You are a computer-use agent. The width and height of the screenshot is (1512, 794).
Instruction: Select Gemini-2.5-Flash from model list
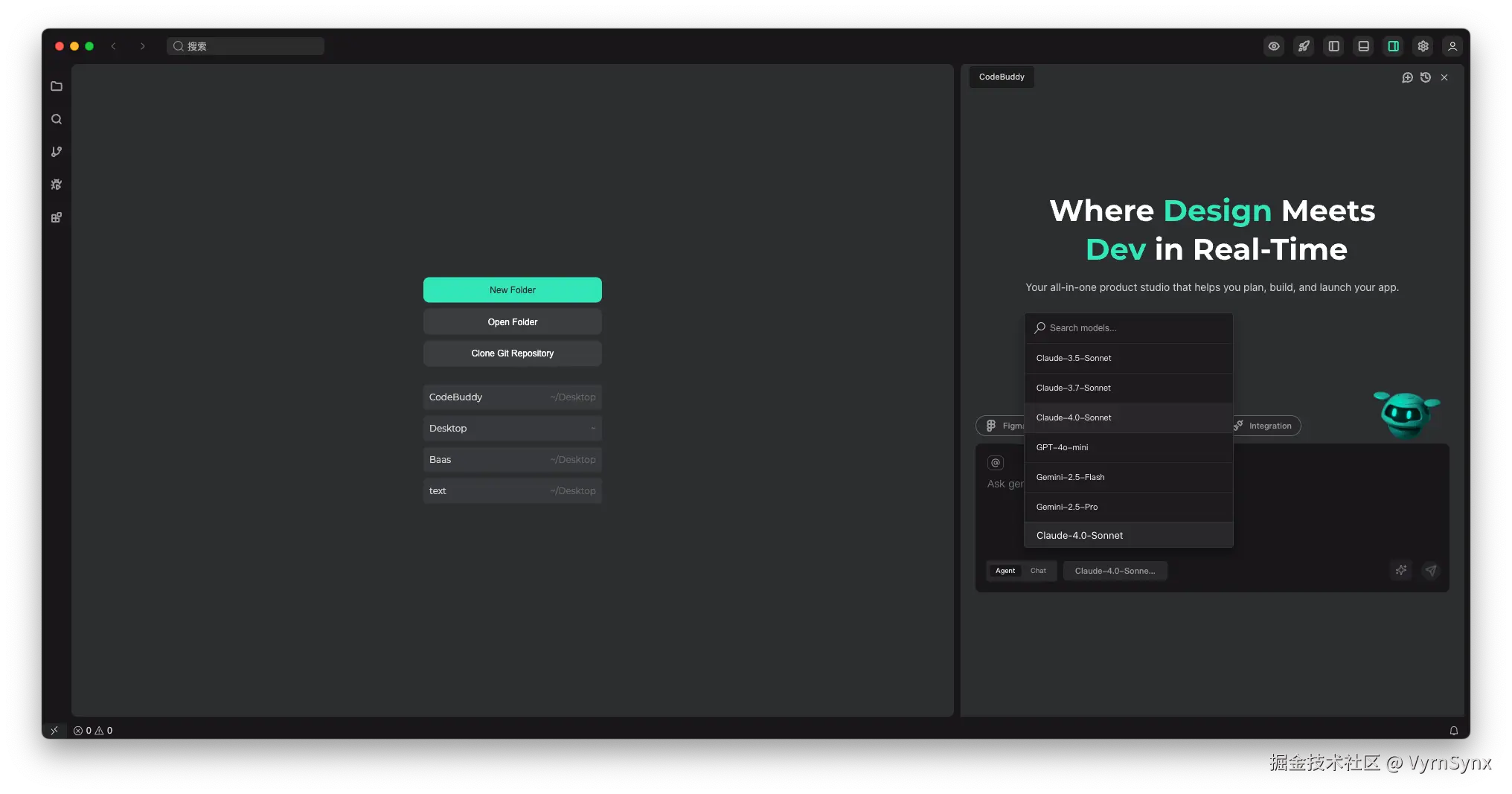tap(1129, 477)
